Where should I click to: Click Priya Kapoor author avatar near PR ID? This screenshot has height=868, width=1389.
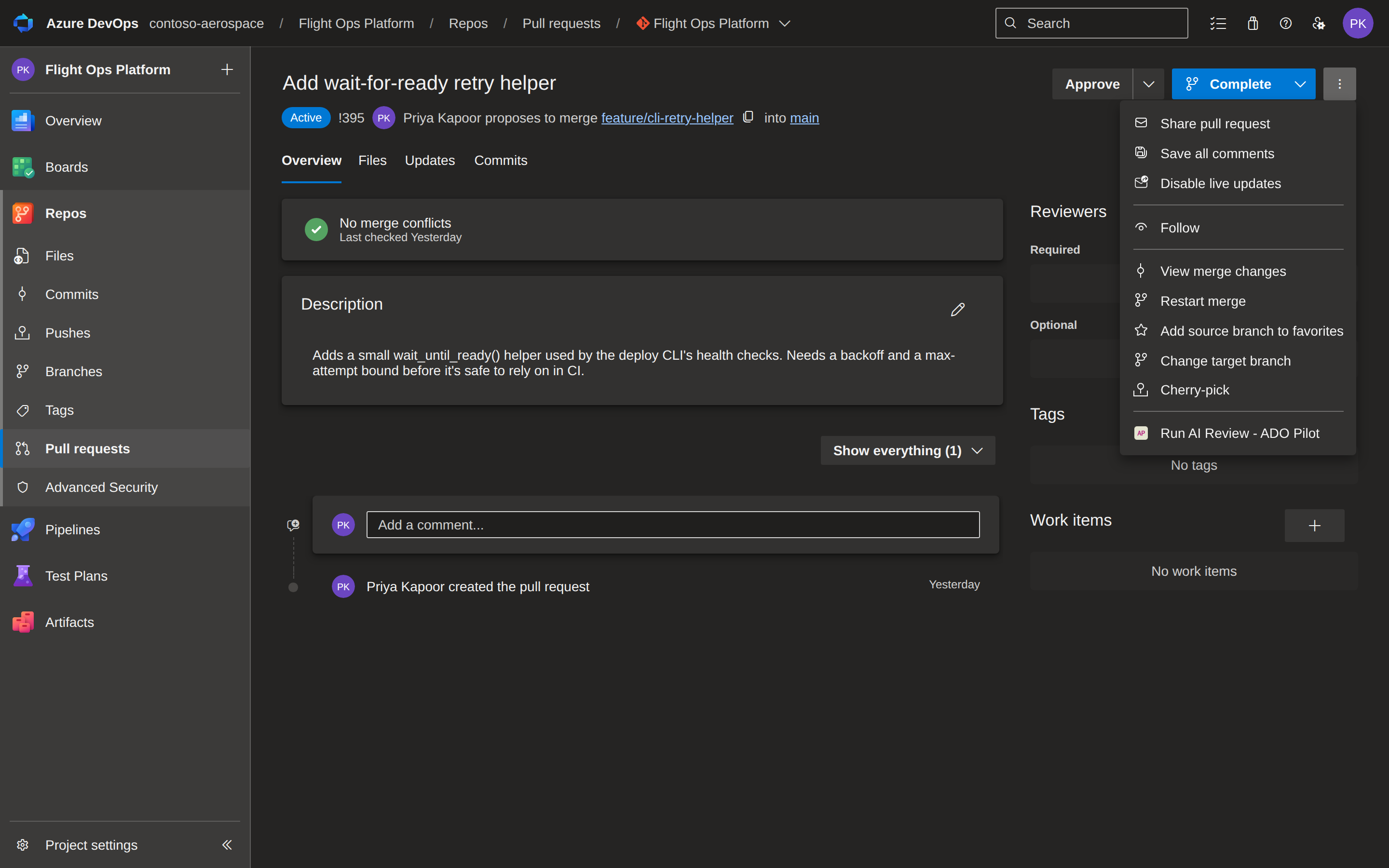(x=383, y=118)
